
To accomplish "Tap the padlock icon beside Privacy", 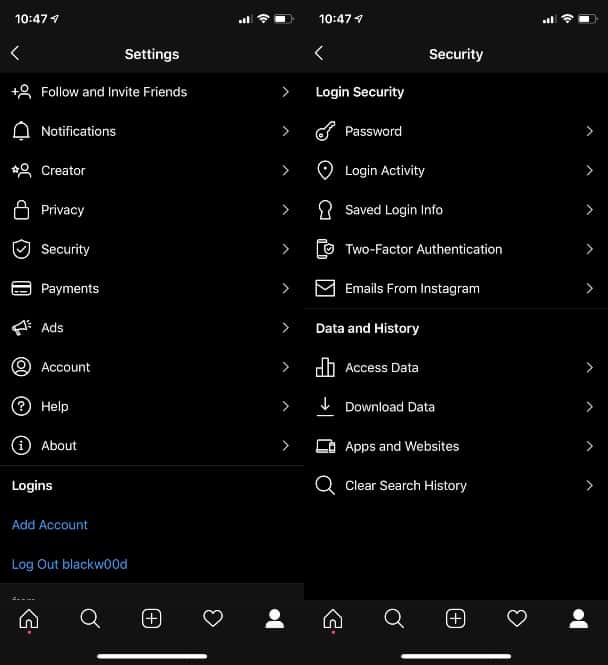I will (21, 210).
